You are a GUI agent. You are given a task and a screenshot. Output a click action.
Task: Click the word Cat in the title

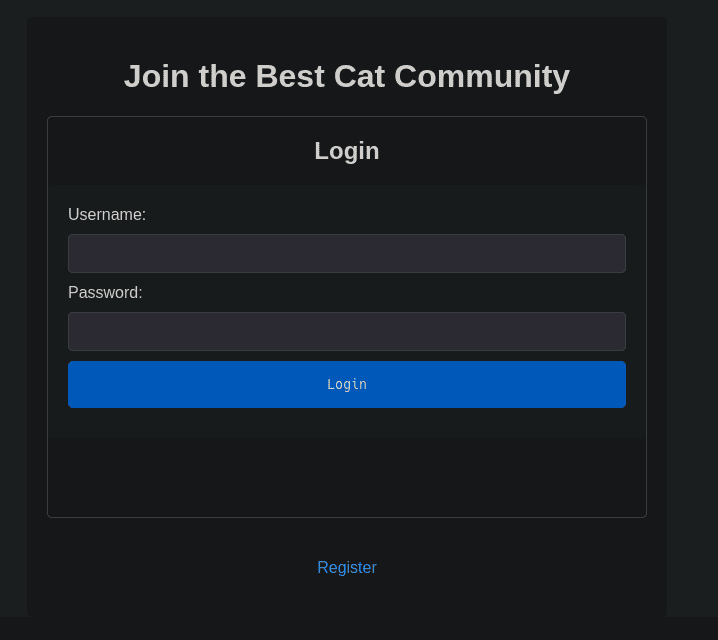pos(359,76)
